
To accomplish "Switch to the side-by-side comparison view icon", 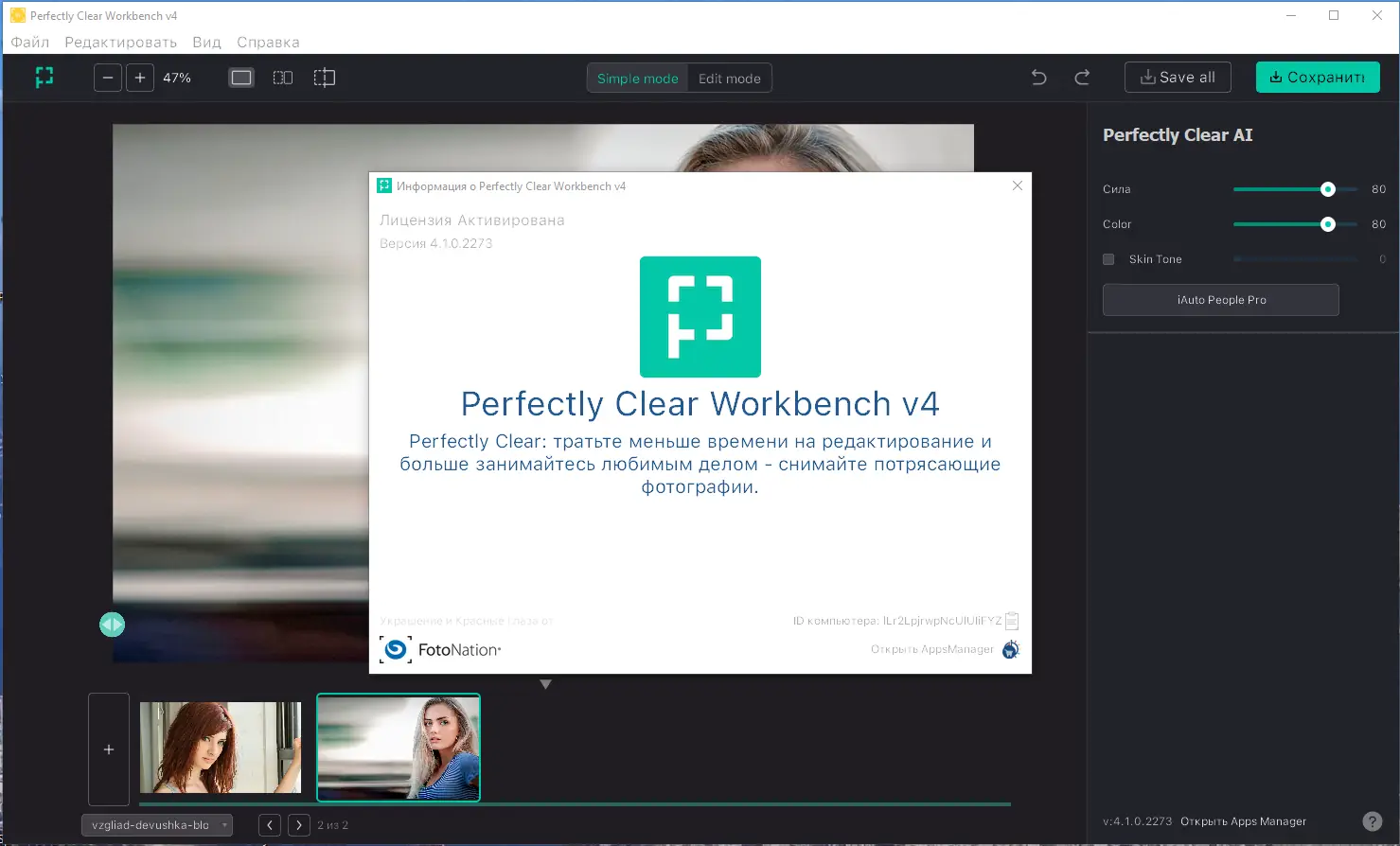I will pyautogui.click(x=282, y=77).
